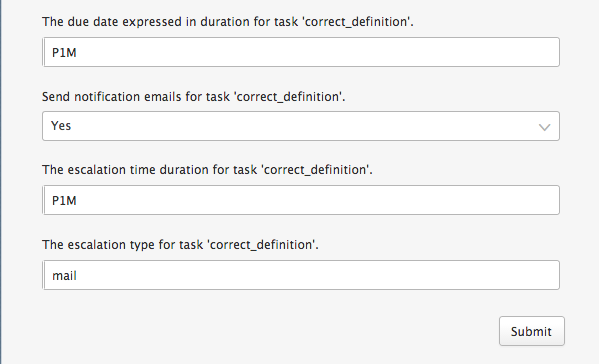This screenshot has width=599, height=364.
Task: Click 'correct_definition' in the escalation type label
Action: (261, 244)
